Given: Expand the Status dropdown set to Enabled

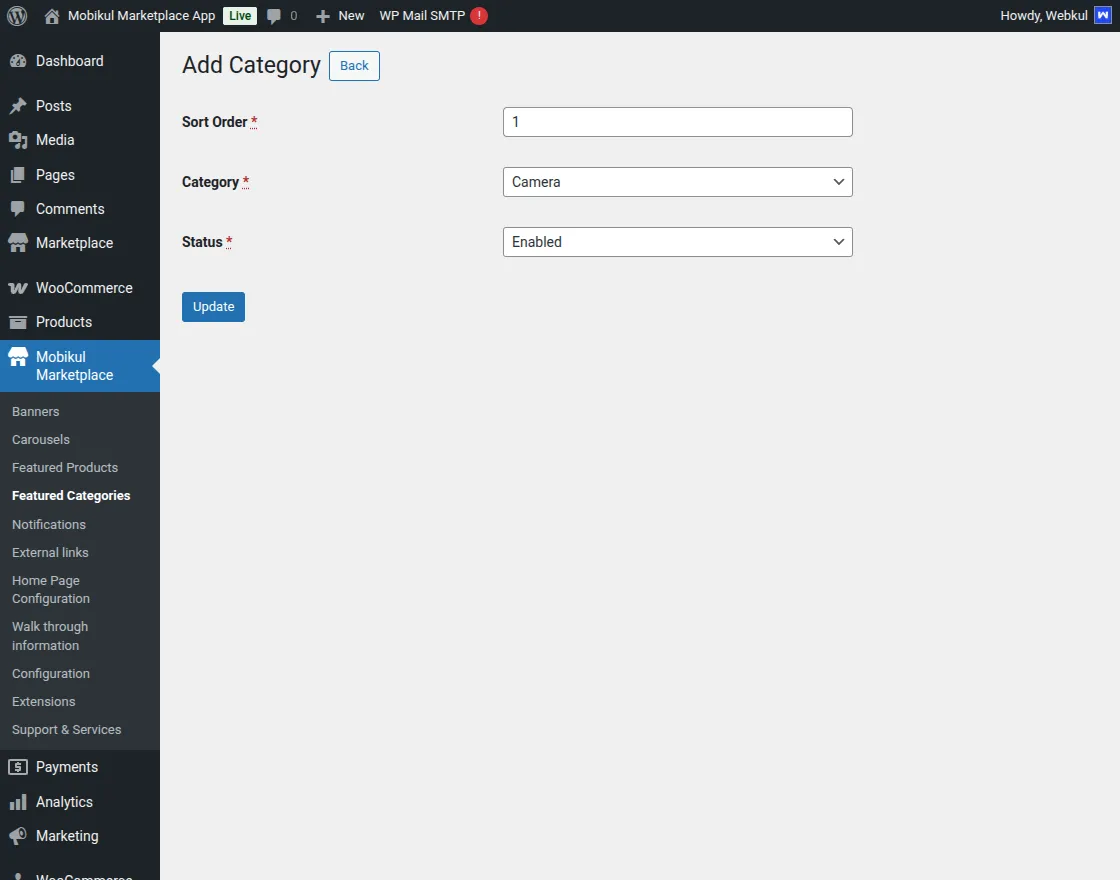Looking at the screenshot, I should [677, 242].
